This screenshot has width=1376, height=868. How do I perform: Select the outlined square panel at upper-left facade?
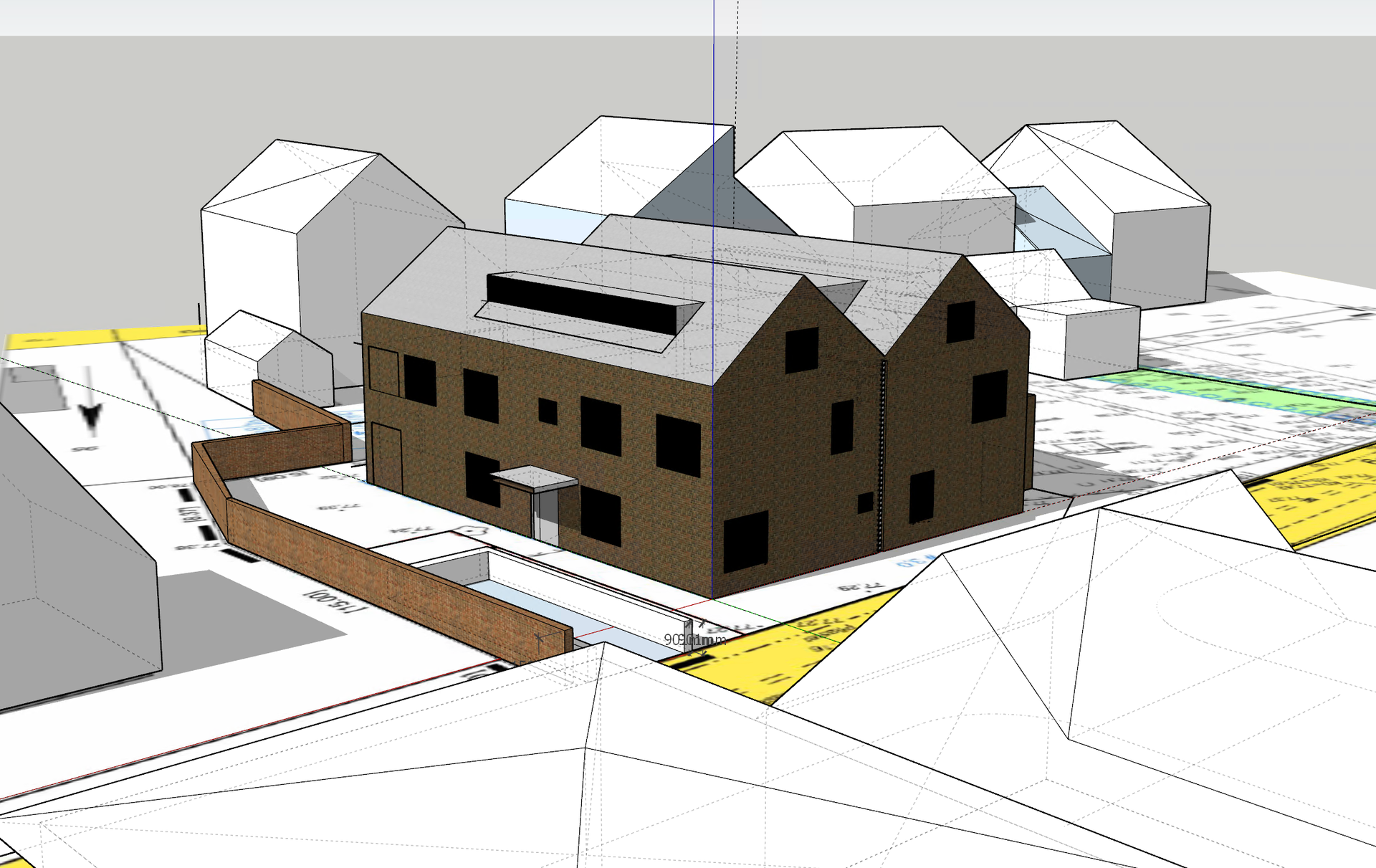click(x=383, y=371)
